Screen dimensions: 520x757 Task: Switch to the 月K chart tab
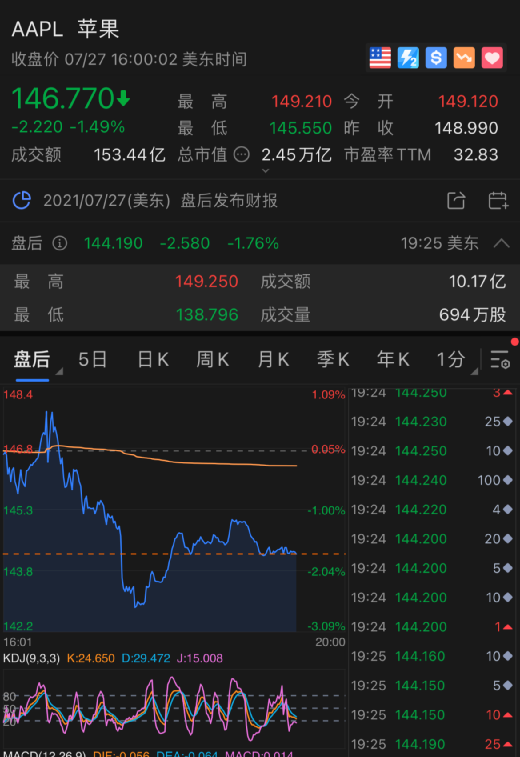pos(273,360)
